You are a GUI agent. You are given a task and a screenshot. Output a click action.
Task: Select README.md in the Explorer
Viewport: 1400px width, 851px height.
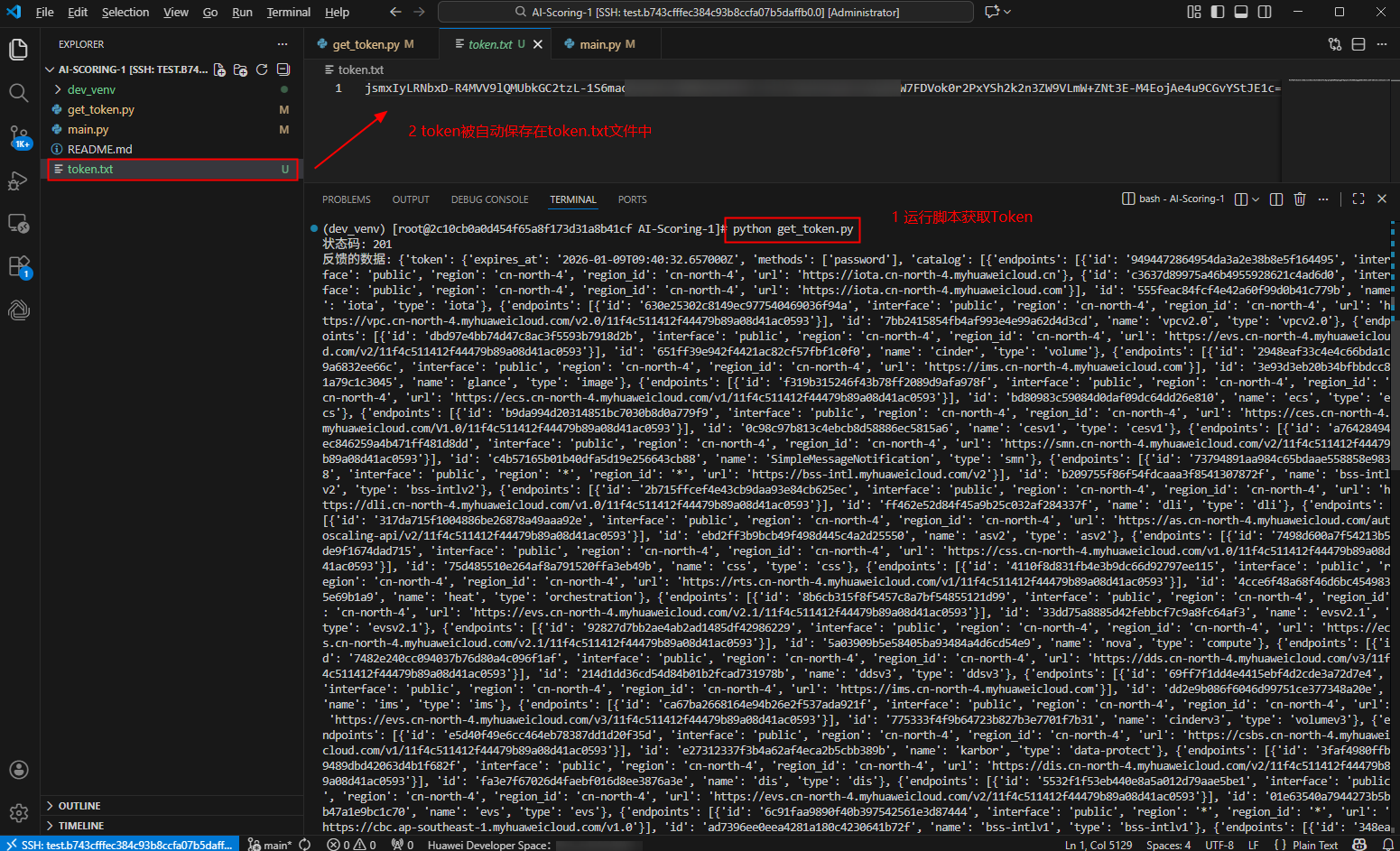pos(99,149)
